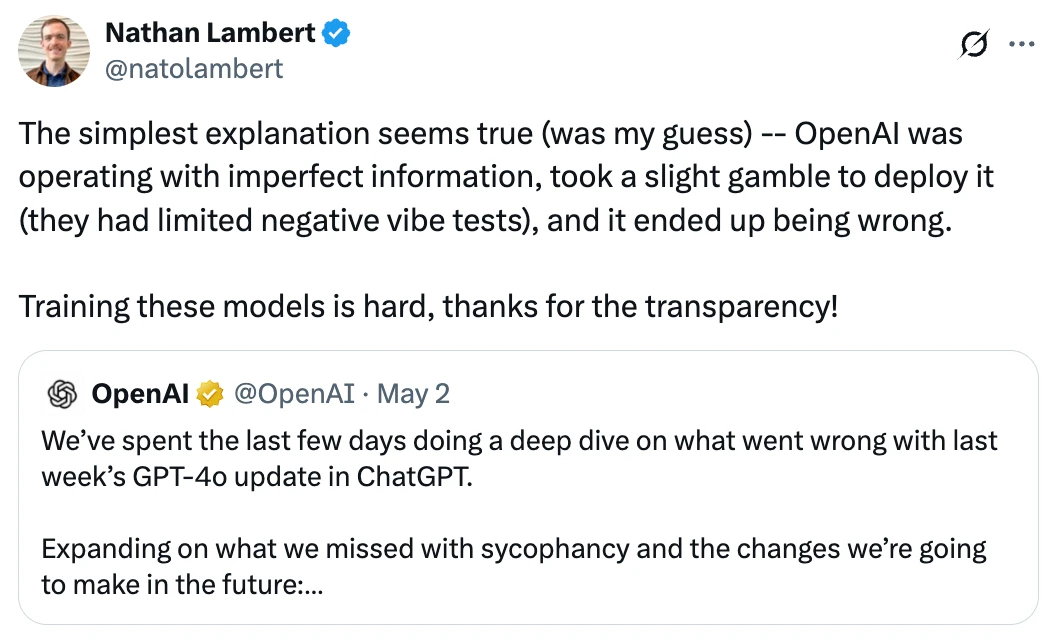The width and height of the screenshot is (1054, 642).
Task: Click 'thanks for the transparency!' phrase
Action: tap(641, 307)
